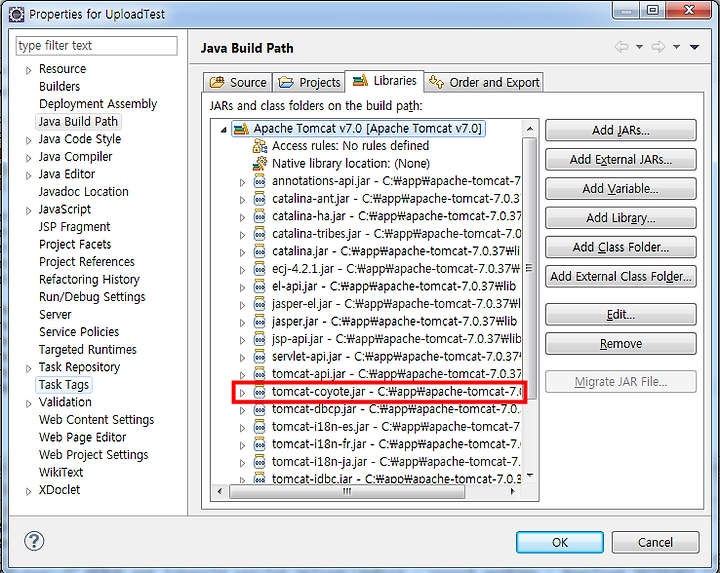Click the Add Library... button

coord(620,218)
